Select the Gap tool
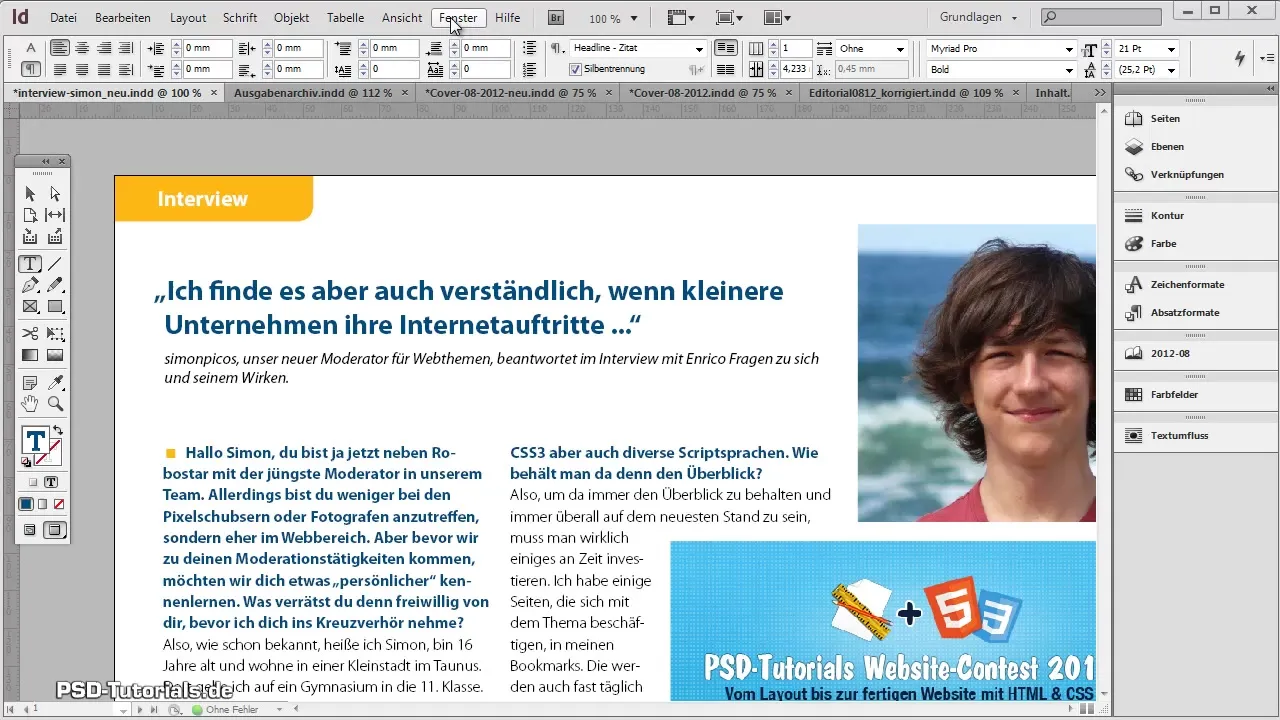The width and height of the screenshot is (1280, 720). point(55,215)
